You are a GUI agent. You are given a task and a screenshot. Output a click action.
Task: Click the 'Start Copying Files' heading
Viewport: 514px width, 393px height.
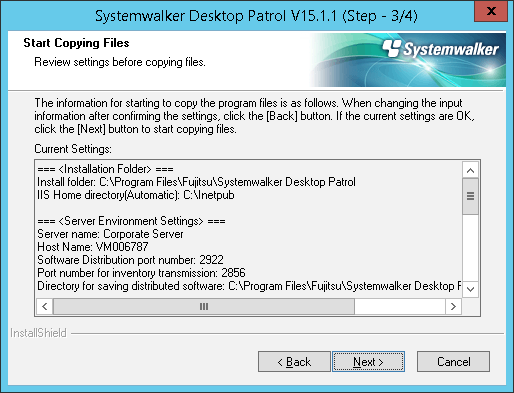click(x=76, y=43)
